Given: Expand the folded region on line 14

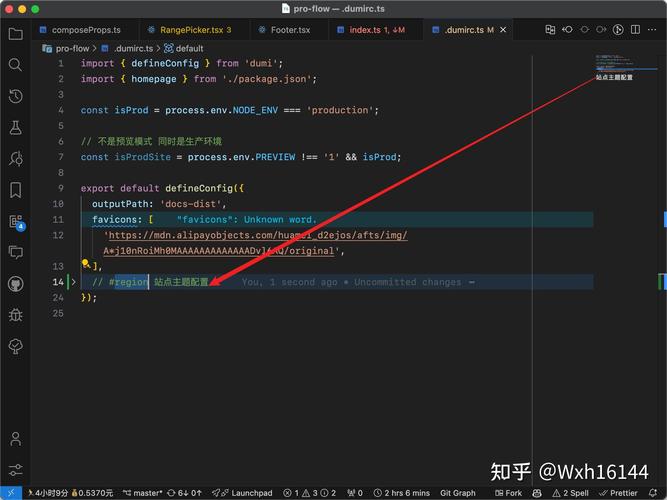Looking at the screenshot, I should 73,282.
